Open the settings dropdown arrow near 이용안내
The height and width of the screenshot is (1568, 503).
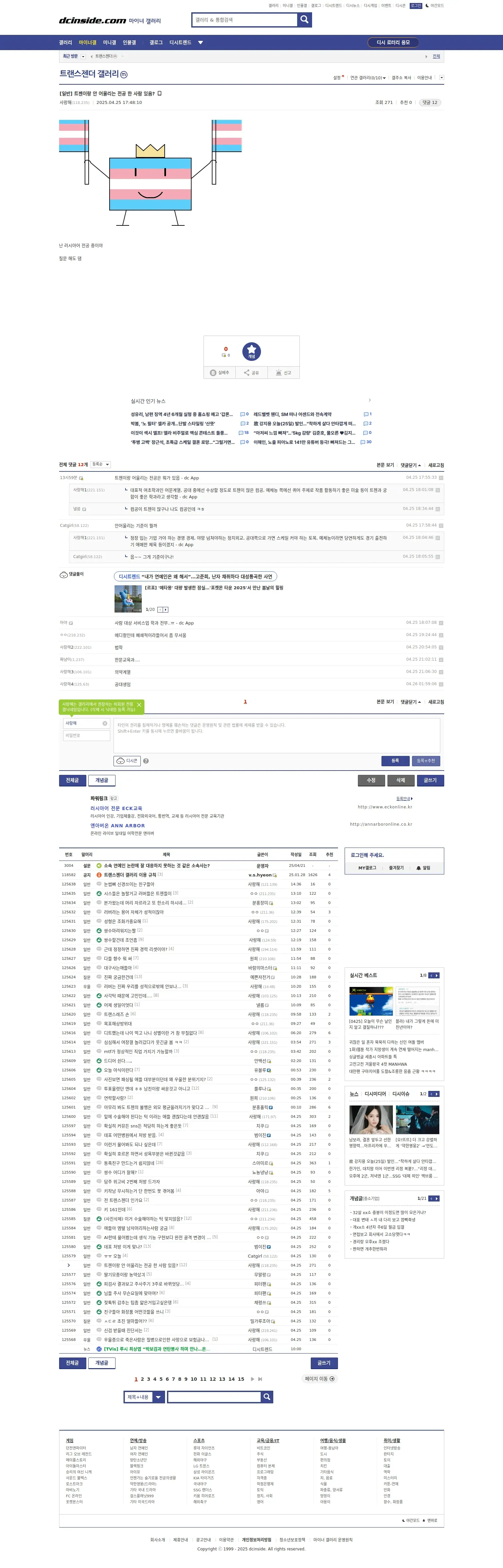pos(442,78)
